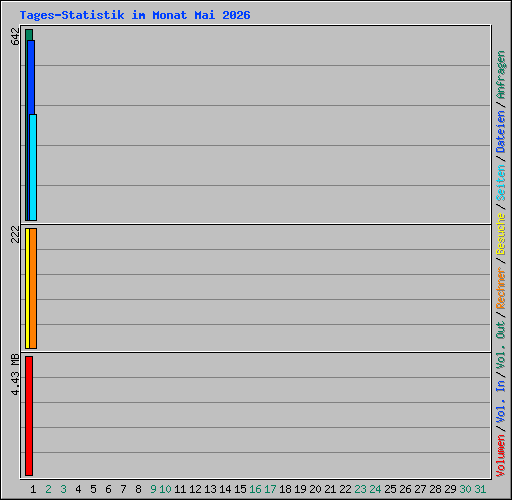512x500 pixels.
Task: Click day 31 on the x-axis
Action: [480, 489]
